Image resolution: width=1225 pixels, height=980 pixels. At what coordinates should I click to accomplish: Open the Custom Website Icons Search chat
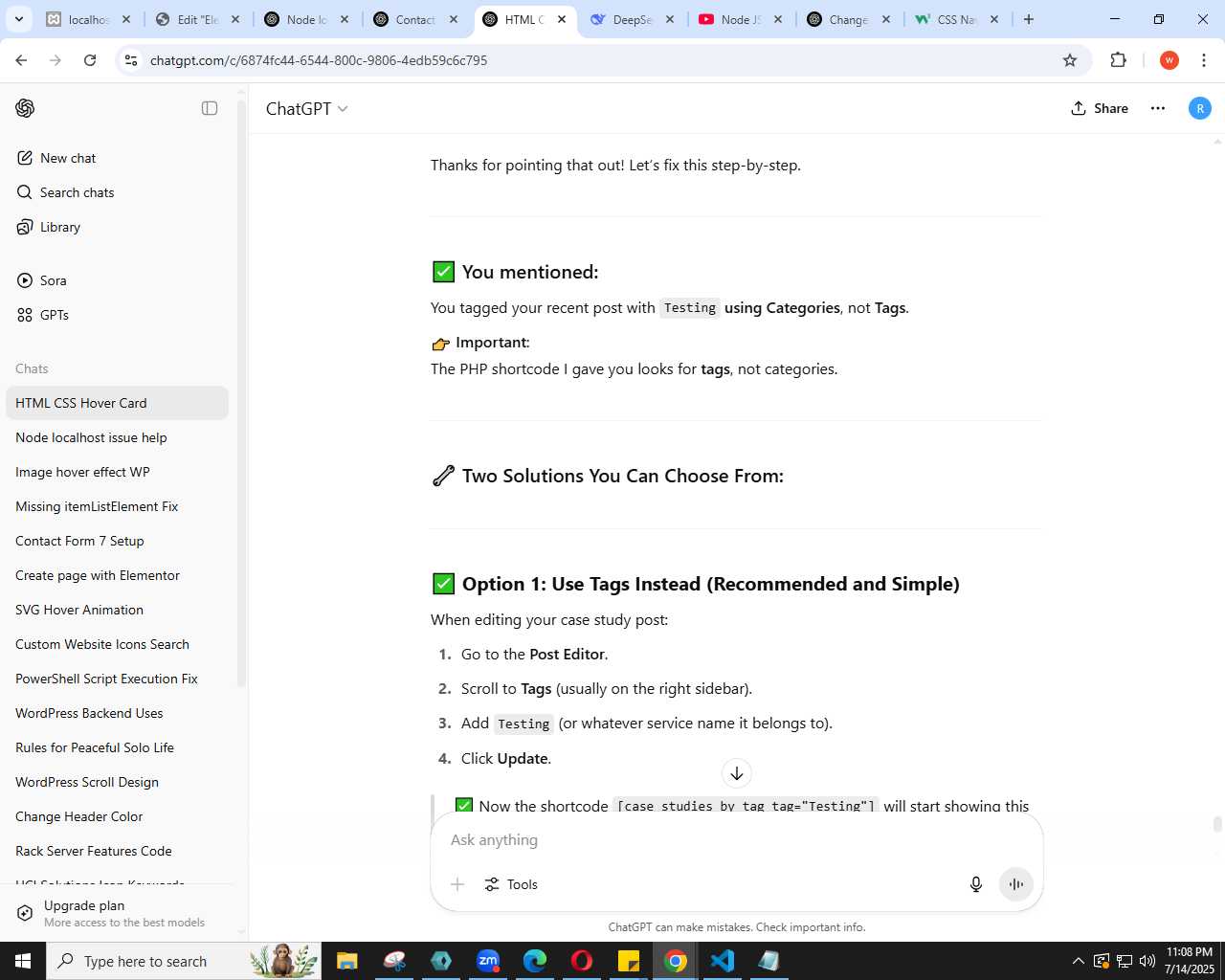[x=117, y=644]
